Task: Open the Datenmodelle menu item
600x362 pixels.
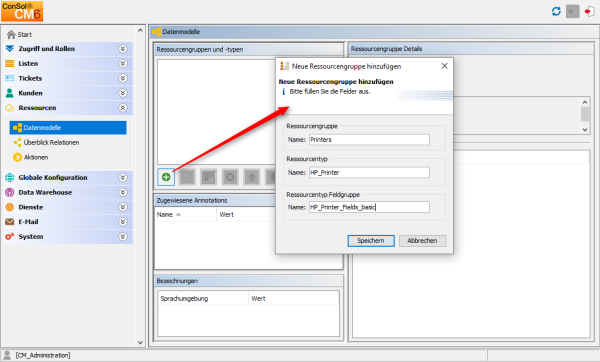Action: tap(68, 128)
